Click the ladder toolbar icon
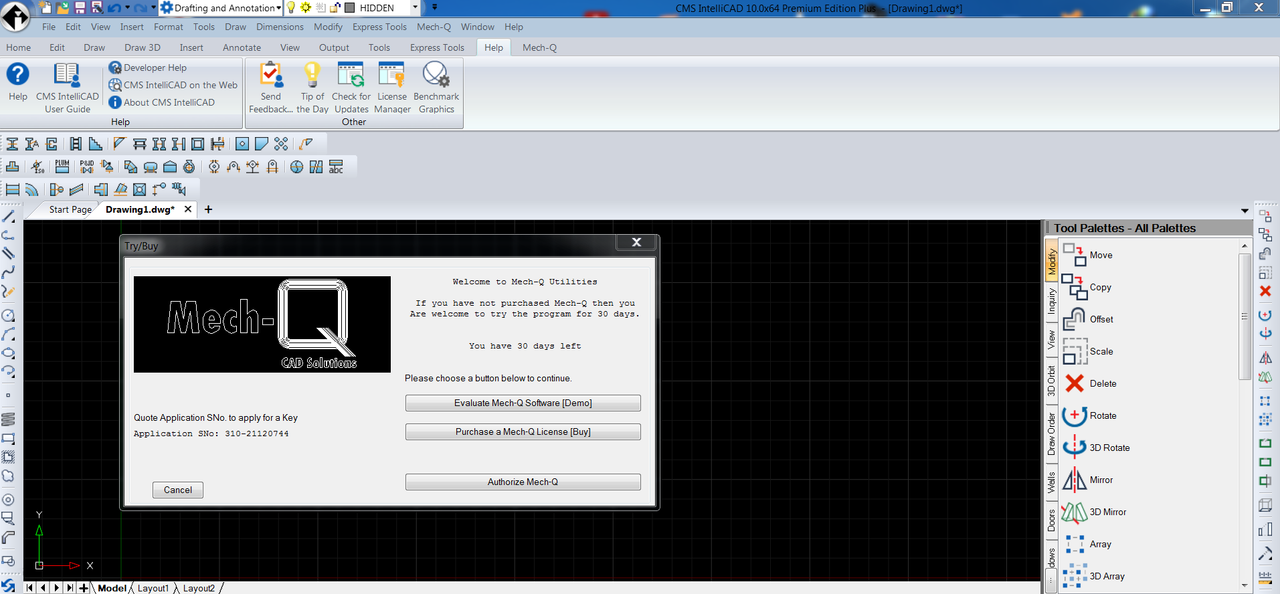Viewport: 1280px width, 594px height. (x=75, y=144)
